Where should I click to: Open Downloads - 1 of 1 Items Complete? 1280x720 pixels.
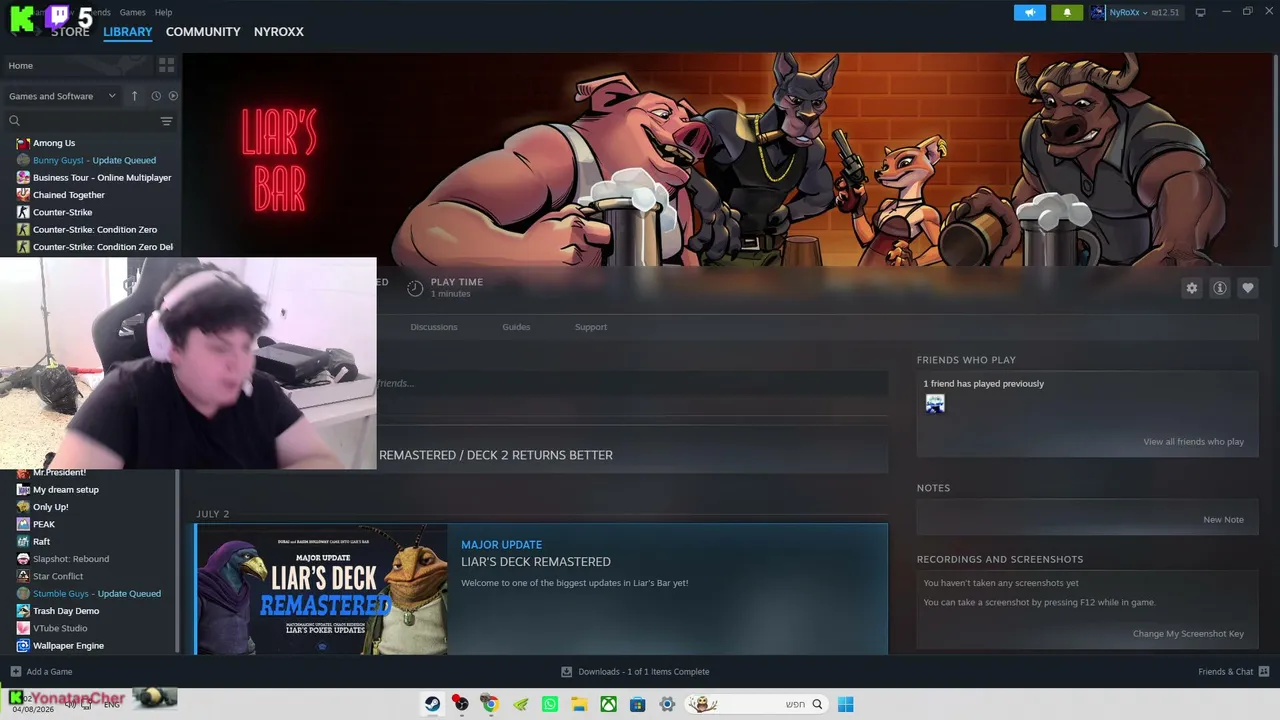pos(644,672)
